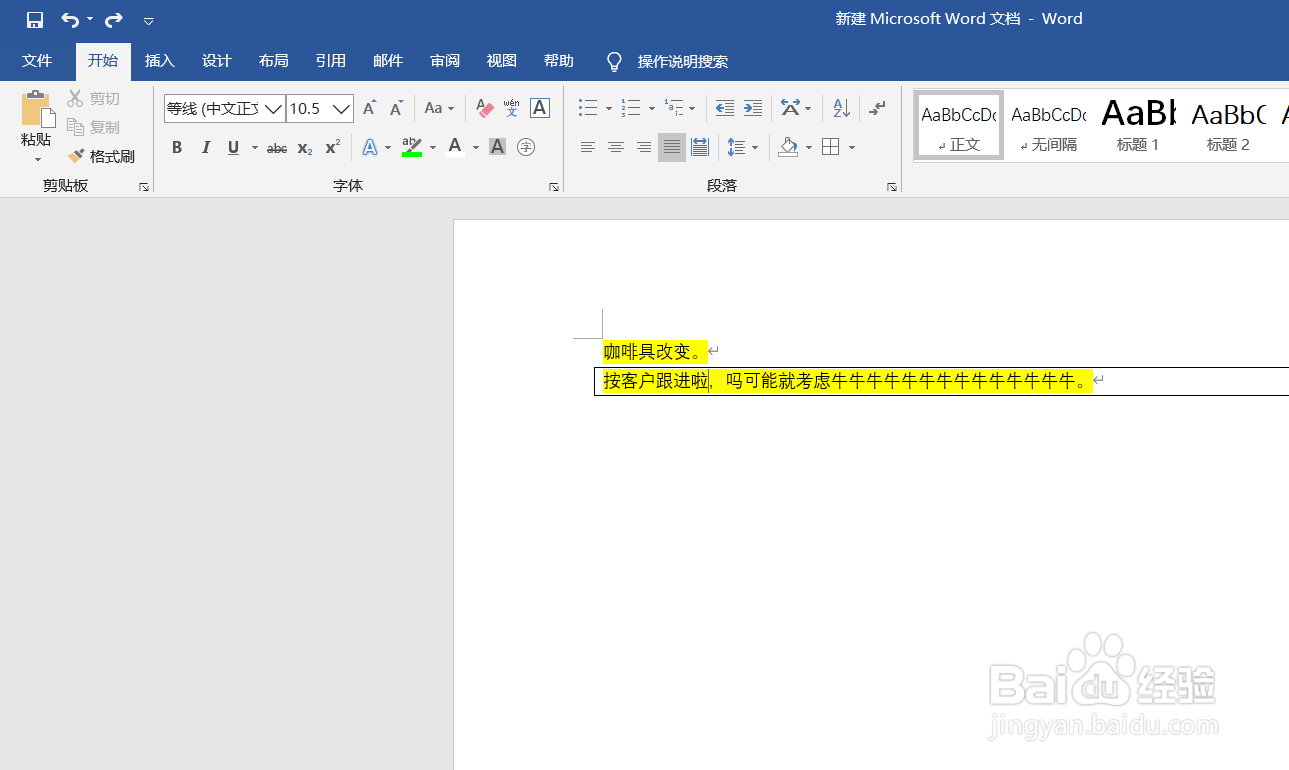This screenshot has width=1289, height=770.
Task: Align text left
Action: [588, 148]
